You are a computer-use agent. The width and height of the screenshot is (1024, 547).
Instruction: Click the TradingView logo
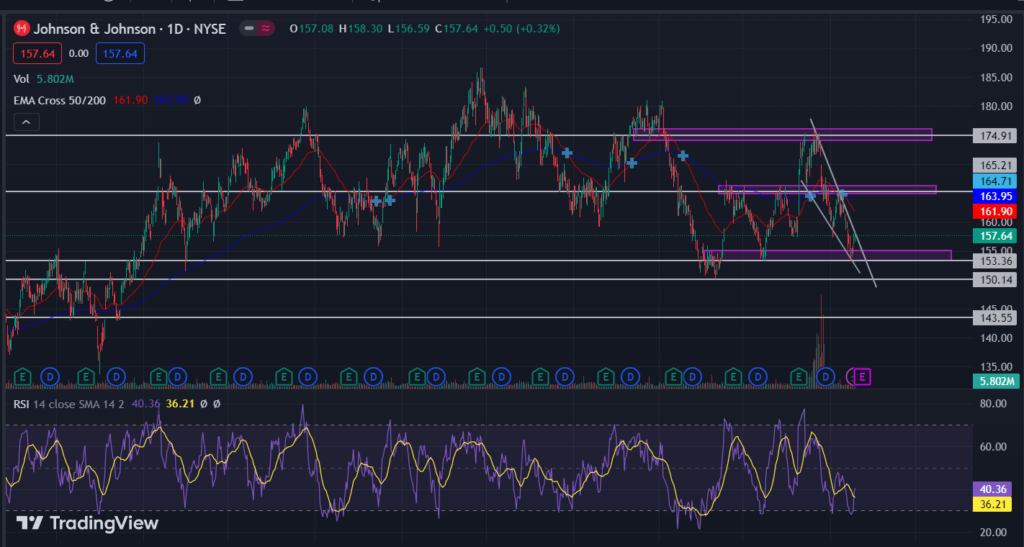pos(88,523)
